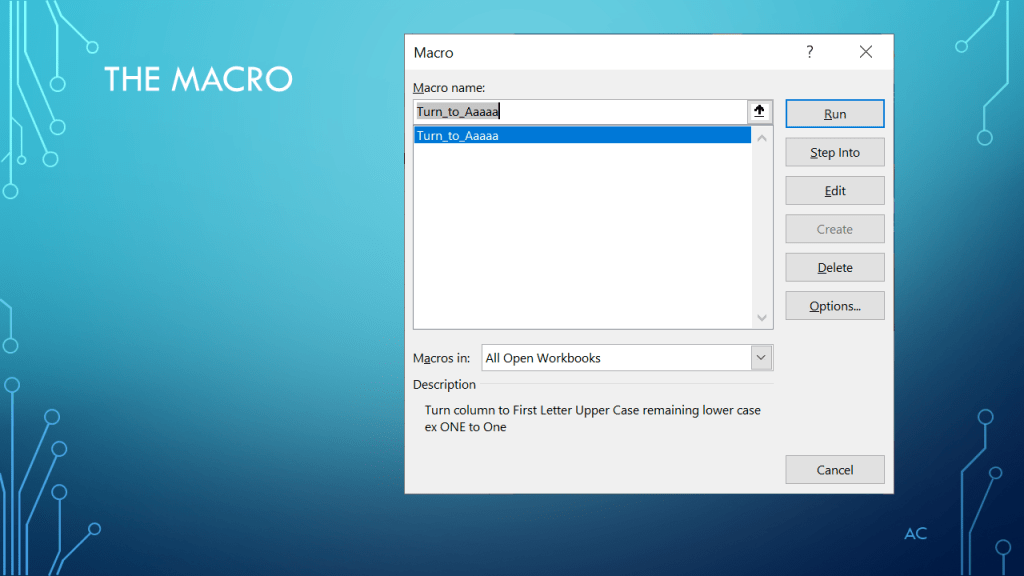Click the All Open Workbooks combo box
The width and height of the screenshot is (1024, 576).
pos(615,358)
